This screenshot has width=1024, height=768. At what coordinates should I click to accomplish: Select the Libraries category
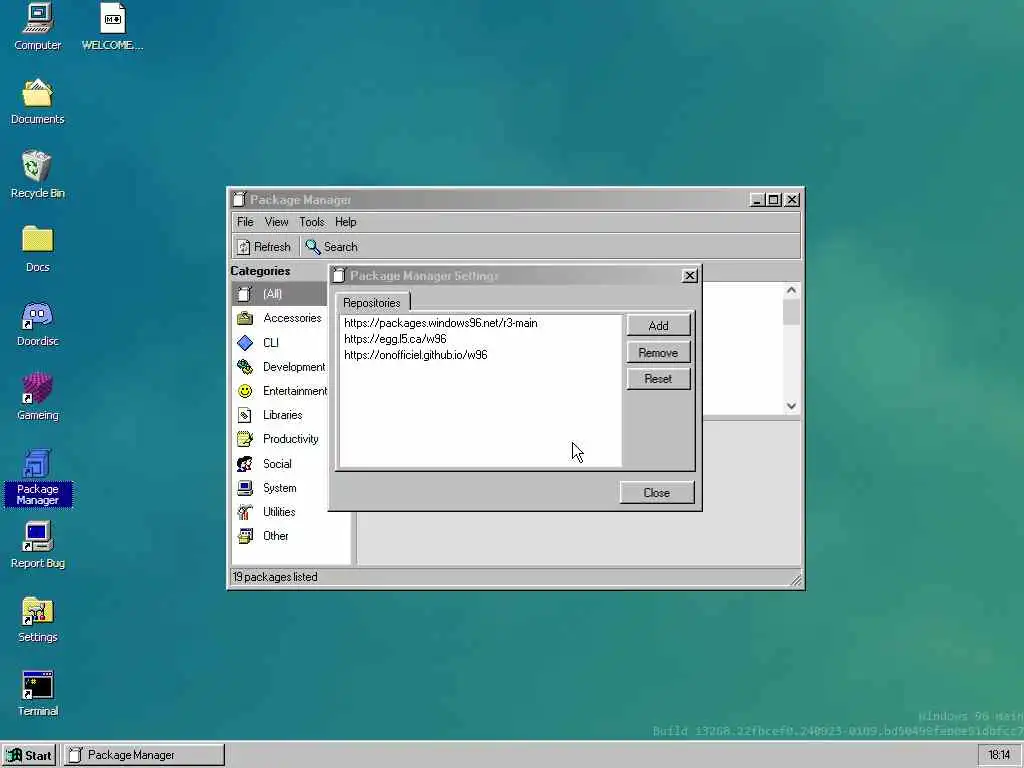tap(280, 415)
